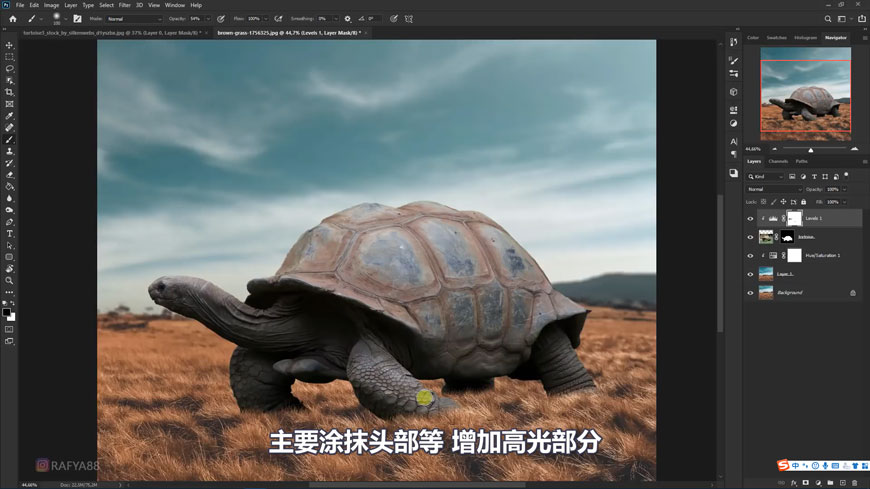
Task: Choose the Horizontal Type tool
Action: point(10,234)
